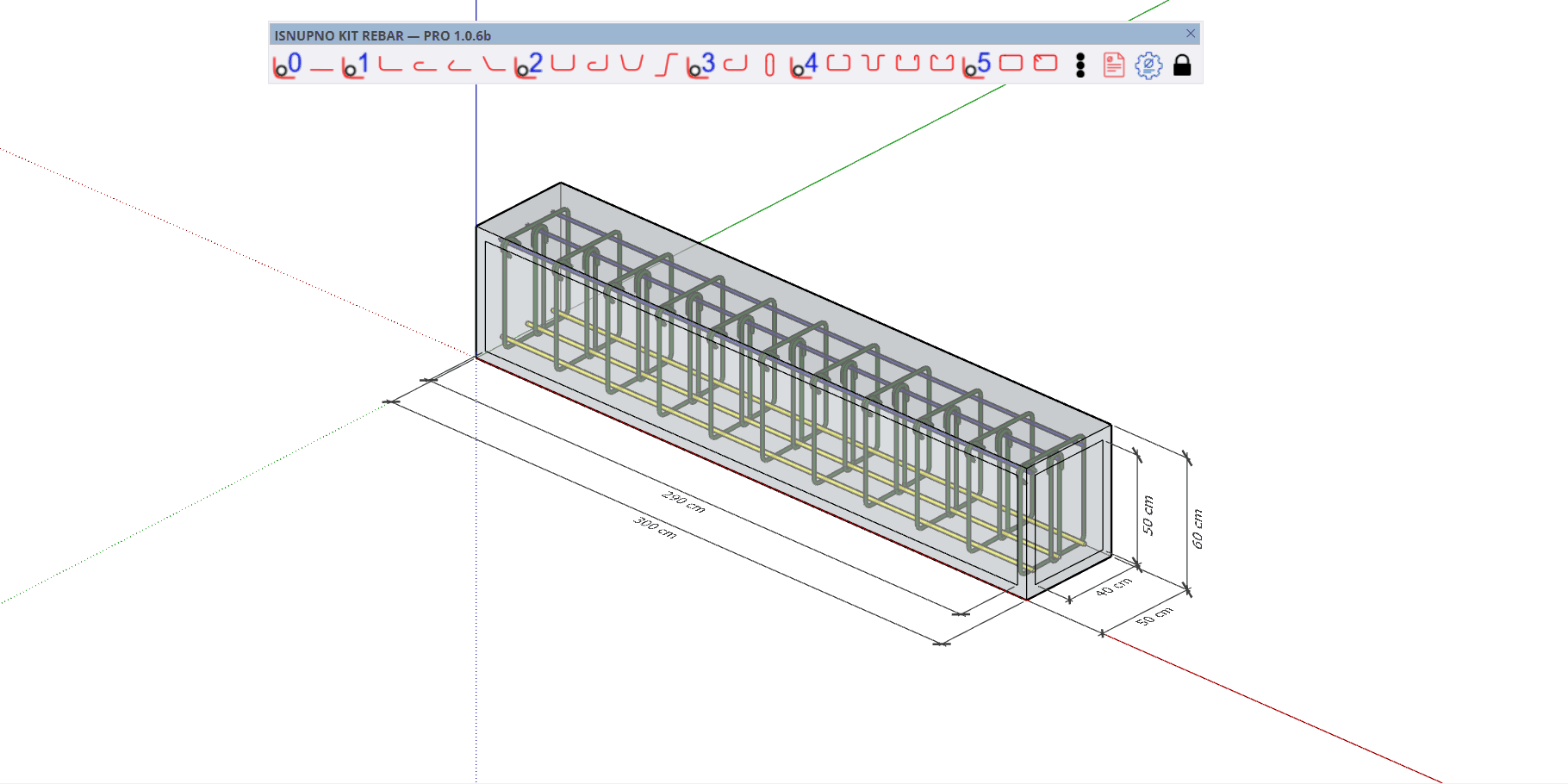Open the three-dots rebar options icon
The image size is (1568, 784).
1080,65
